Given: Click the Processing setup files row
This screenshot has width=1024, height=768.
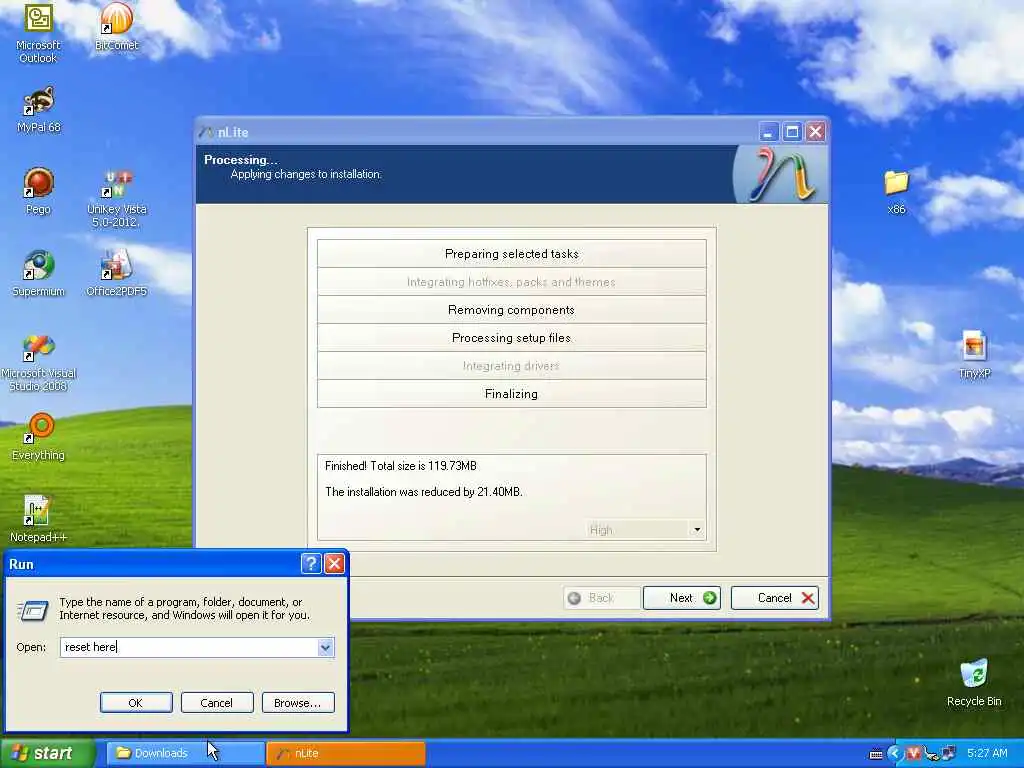Looking at the screenshot, I should coord(511,338).
